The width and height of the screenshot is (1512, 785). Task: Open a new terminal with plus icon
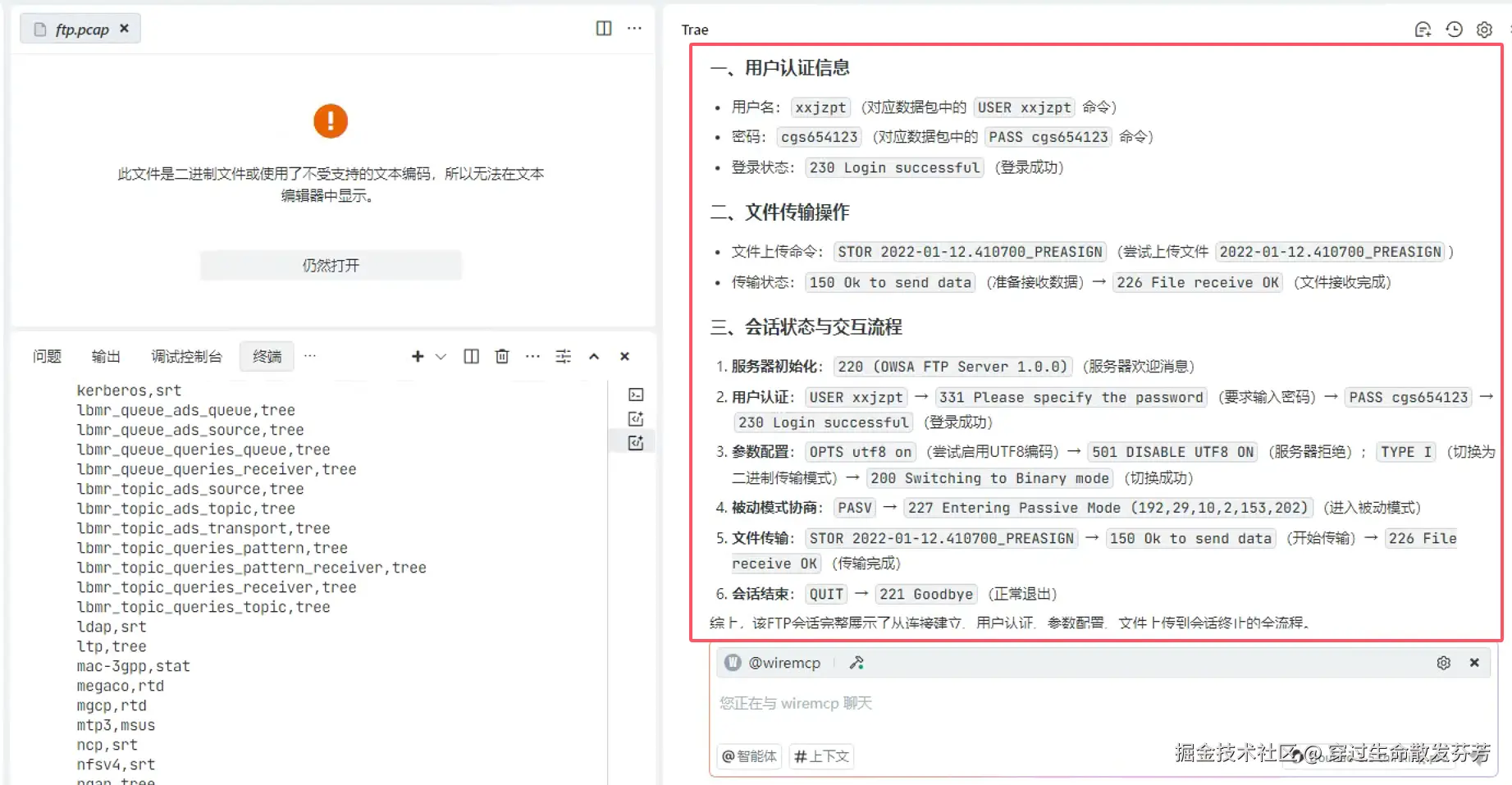click(417, 356)
